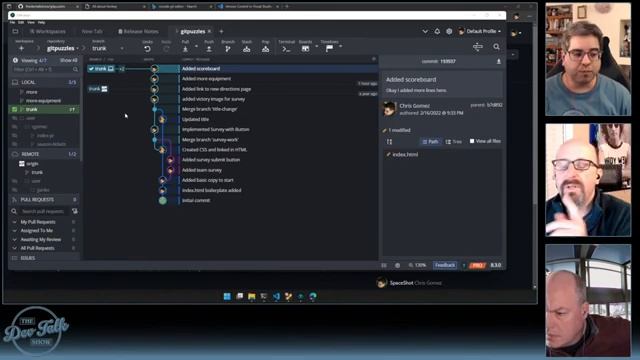The image size is (640, 360).
Task: Switch to the Workspaces tab
Action: point(47,31)
